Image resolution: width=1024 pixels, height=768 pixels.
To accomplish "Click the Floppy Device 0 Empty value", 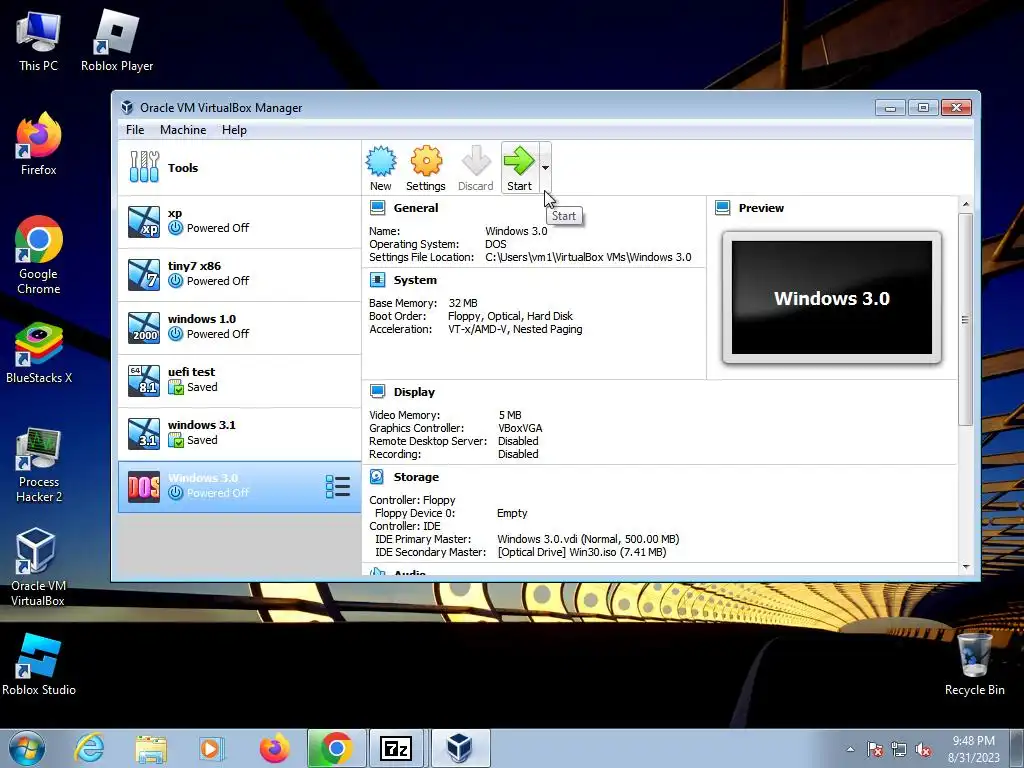I will [x=512, y=513].
